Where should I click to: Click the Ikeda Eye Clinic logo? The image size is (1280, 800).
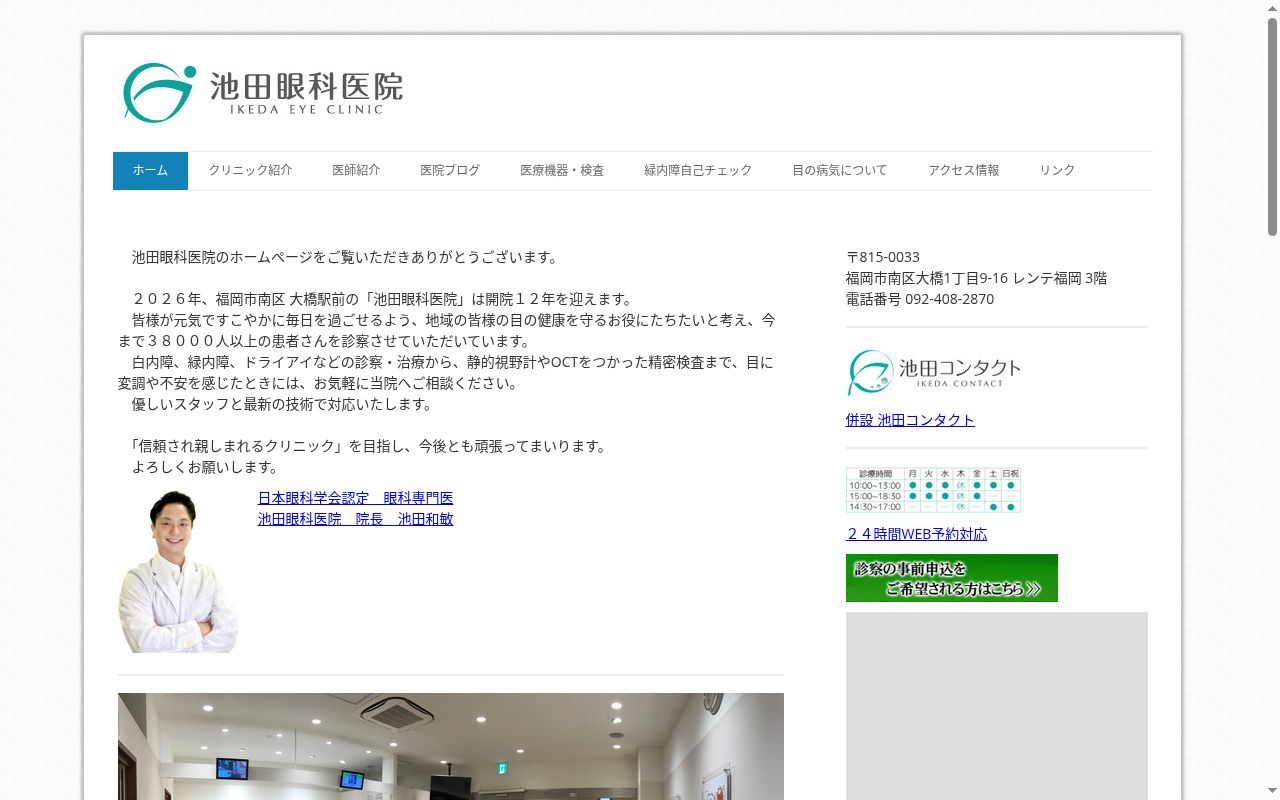point(263,93)
